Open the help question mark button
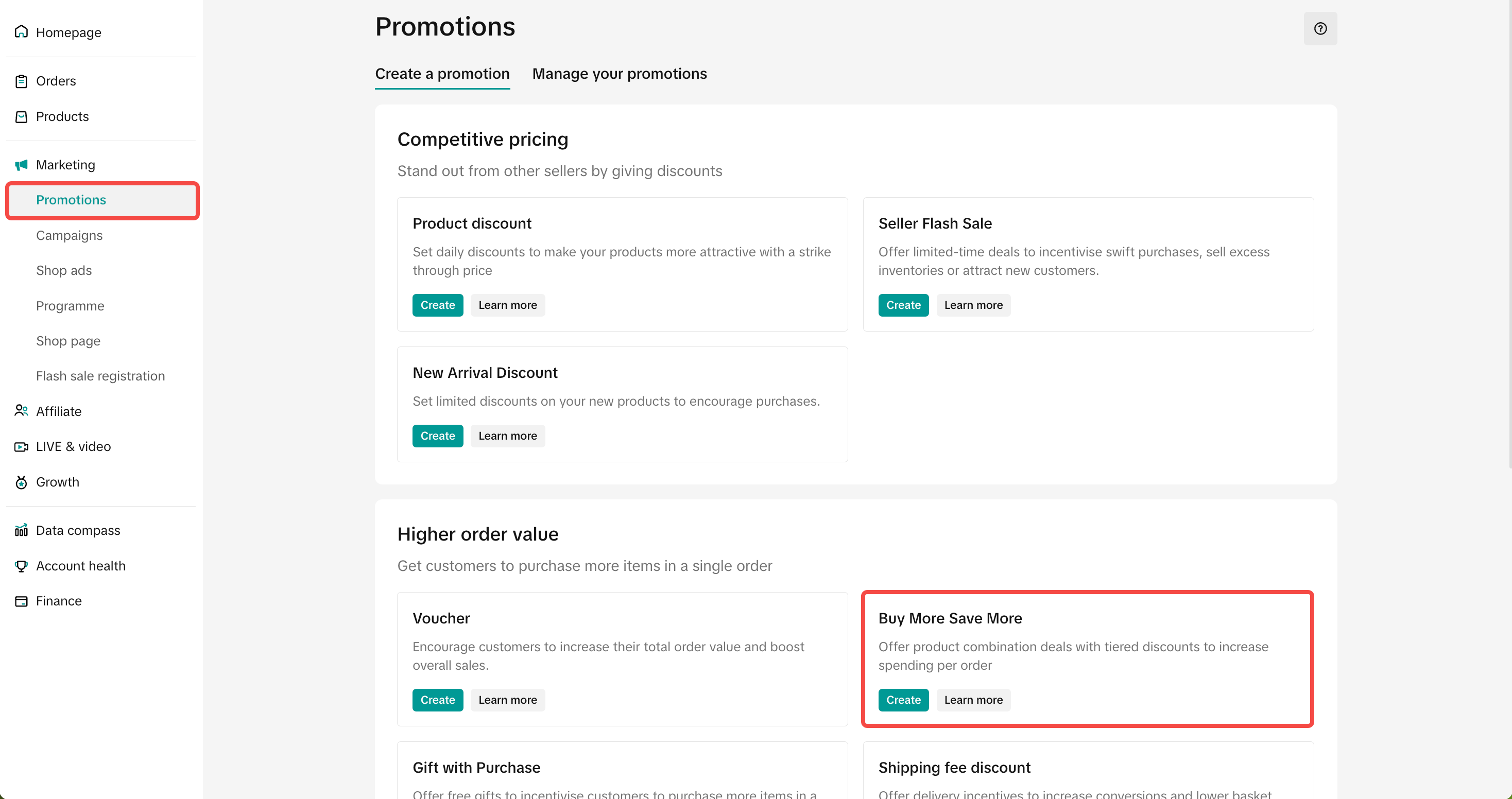 [1320, 28]
